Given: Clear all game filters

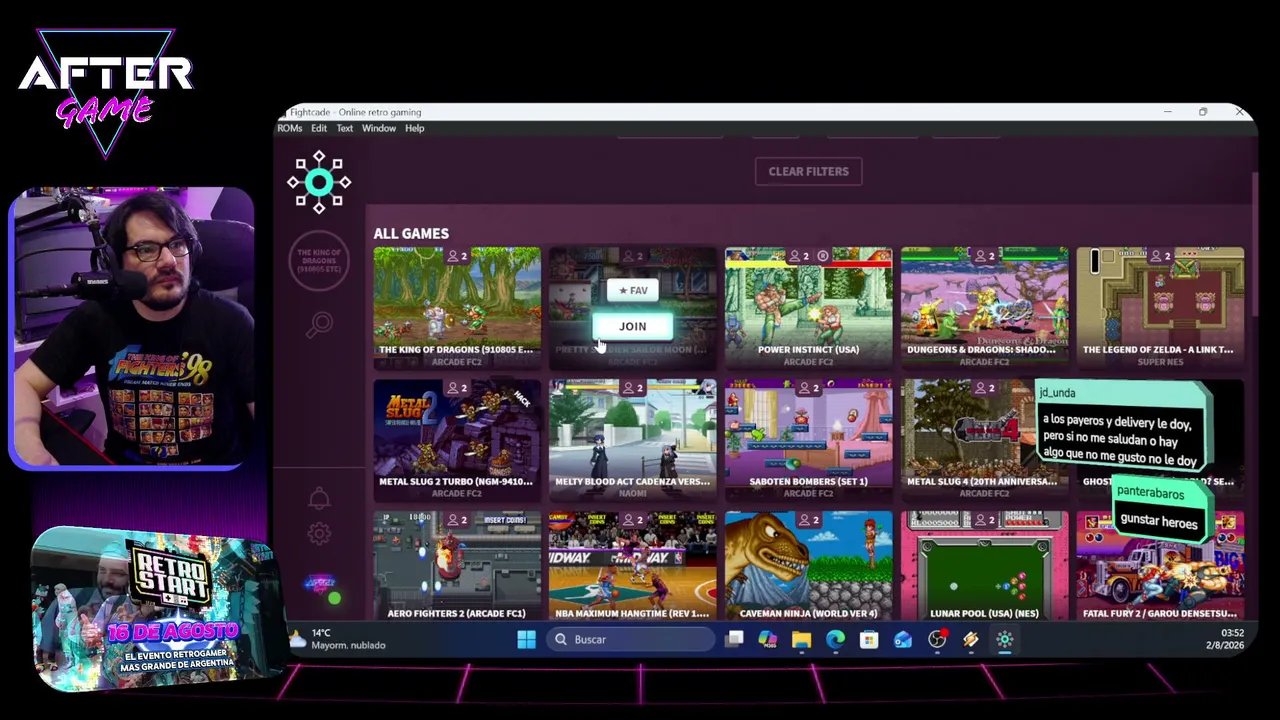Looking at the screenshot, I should pos(808,171).
